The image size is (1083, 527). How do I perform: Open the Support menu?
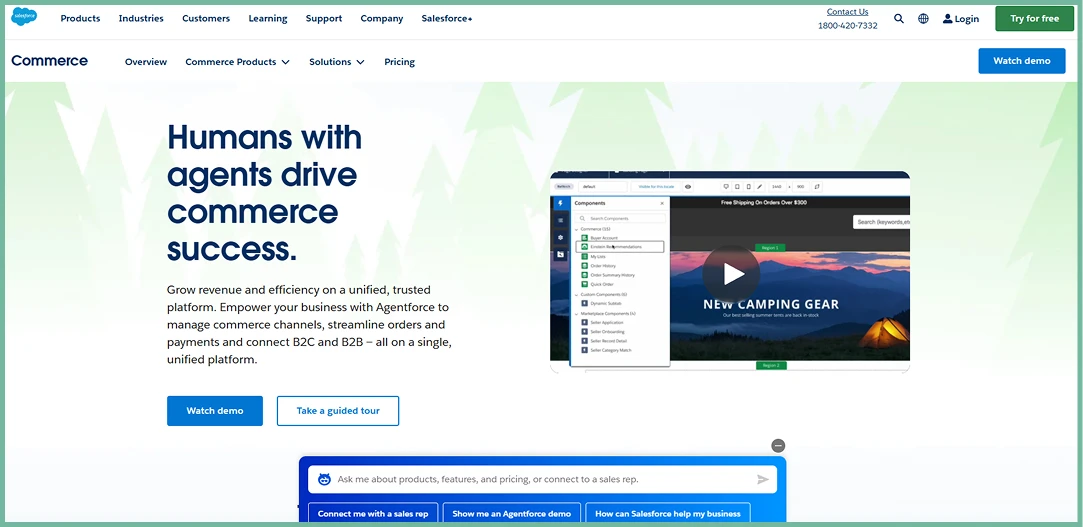coord(324,19)
